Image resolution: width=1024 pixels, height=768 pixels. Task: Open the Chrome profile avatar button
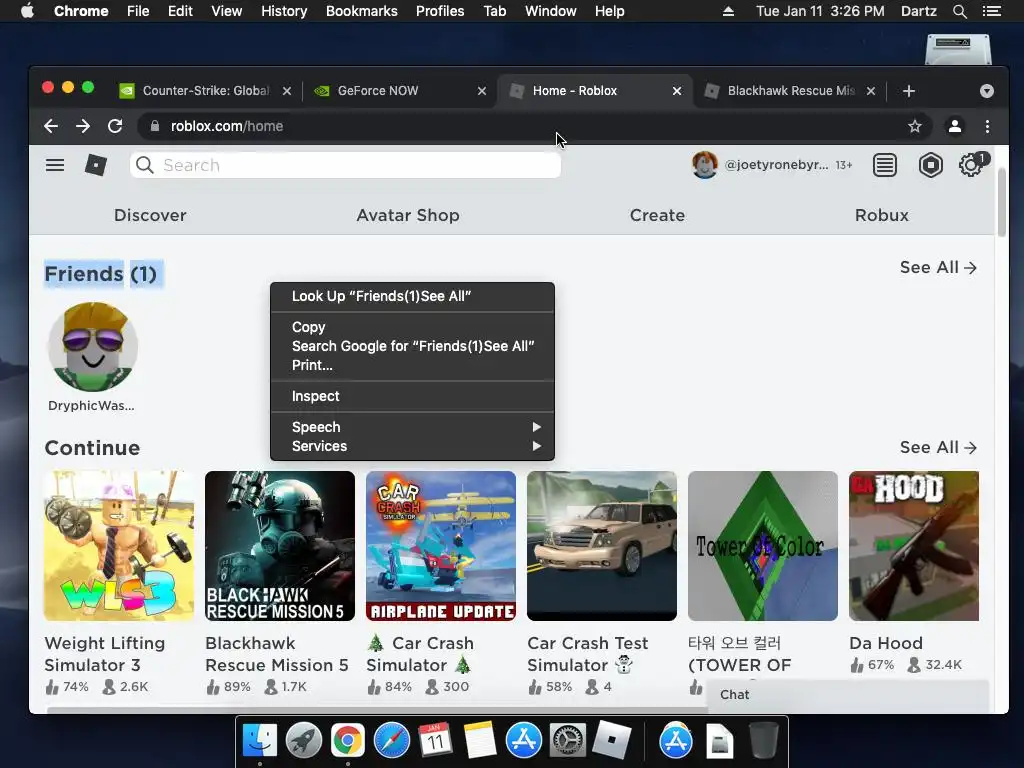(x=955, y=126)
